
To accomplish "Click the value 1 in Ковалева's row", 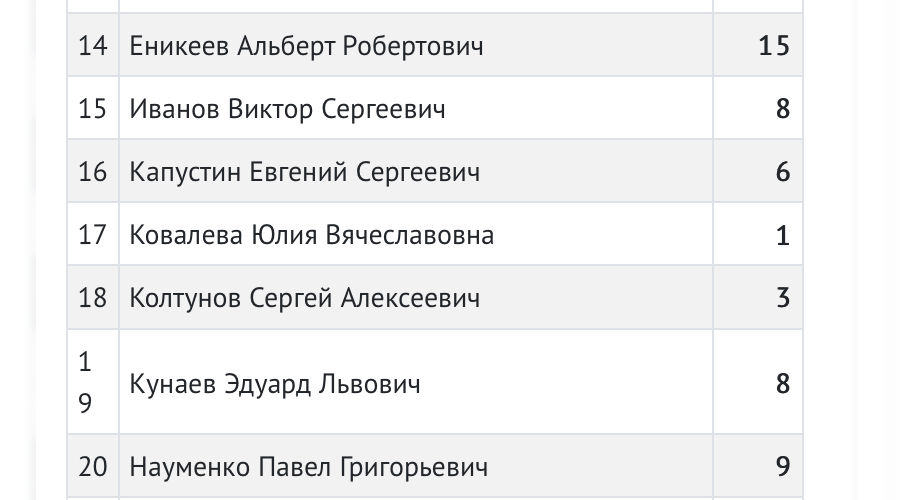I will pyautogui.click(x=783, y=235).
